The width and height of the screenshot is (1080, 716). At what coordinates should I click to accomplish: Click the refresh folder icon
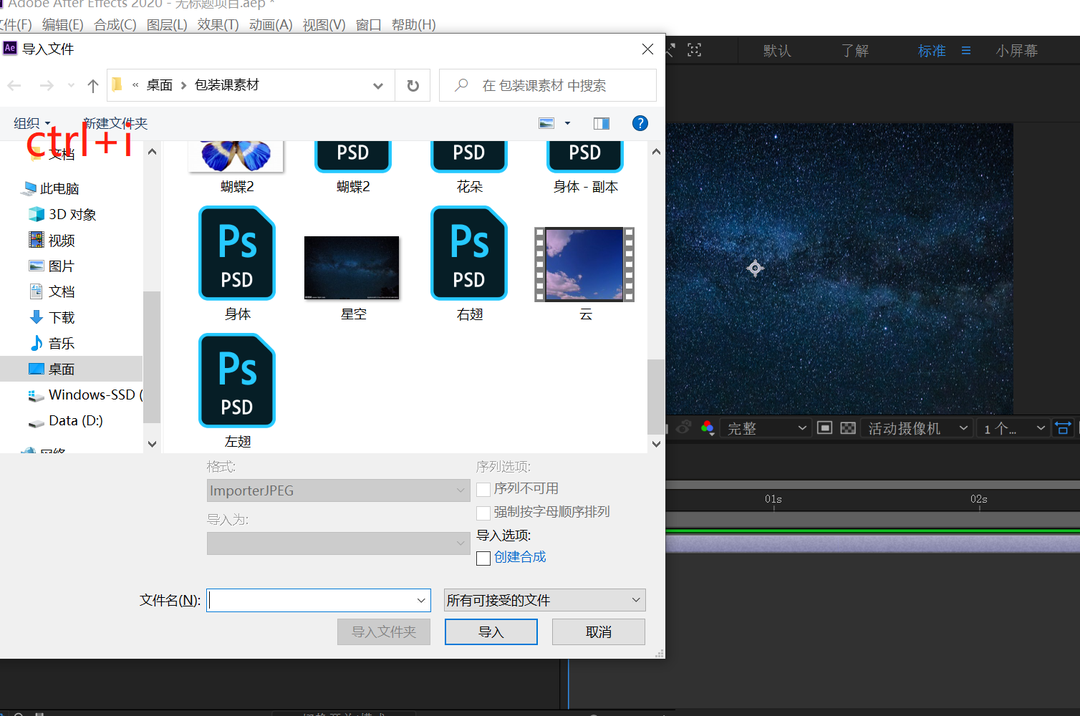[412, 86]
